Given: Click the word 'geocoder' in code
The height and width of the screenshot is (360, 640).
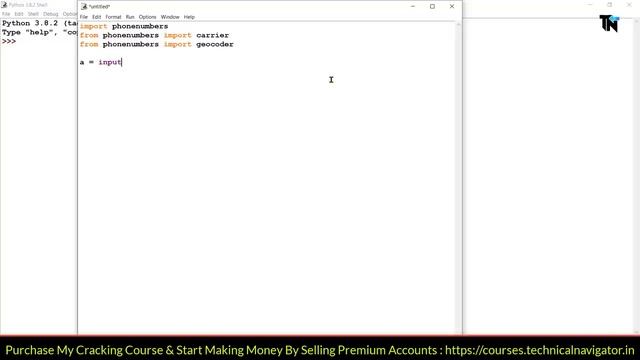Looking at the screenshot, I should (215, 44).
